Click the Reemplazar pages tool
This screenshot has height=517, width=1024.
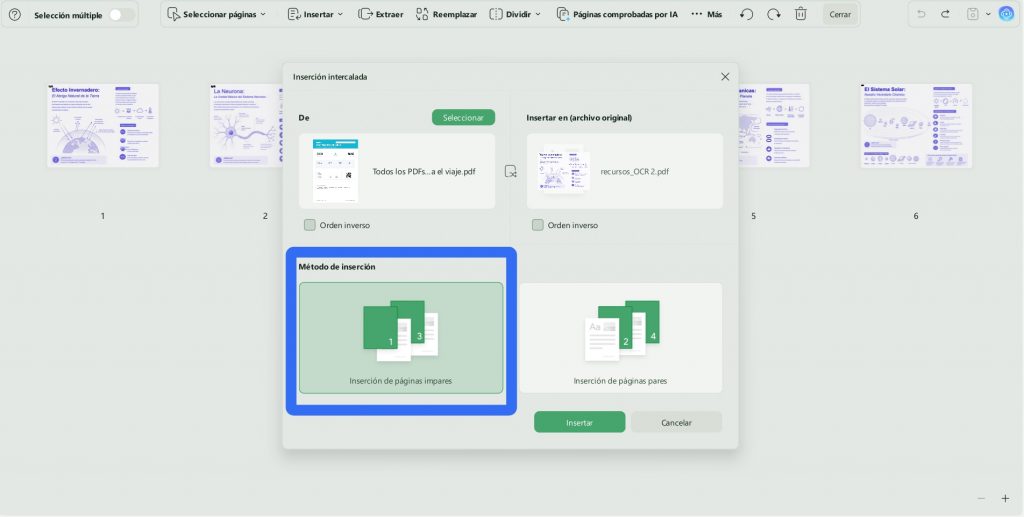pos(446,14)
